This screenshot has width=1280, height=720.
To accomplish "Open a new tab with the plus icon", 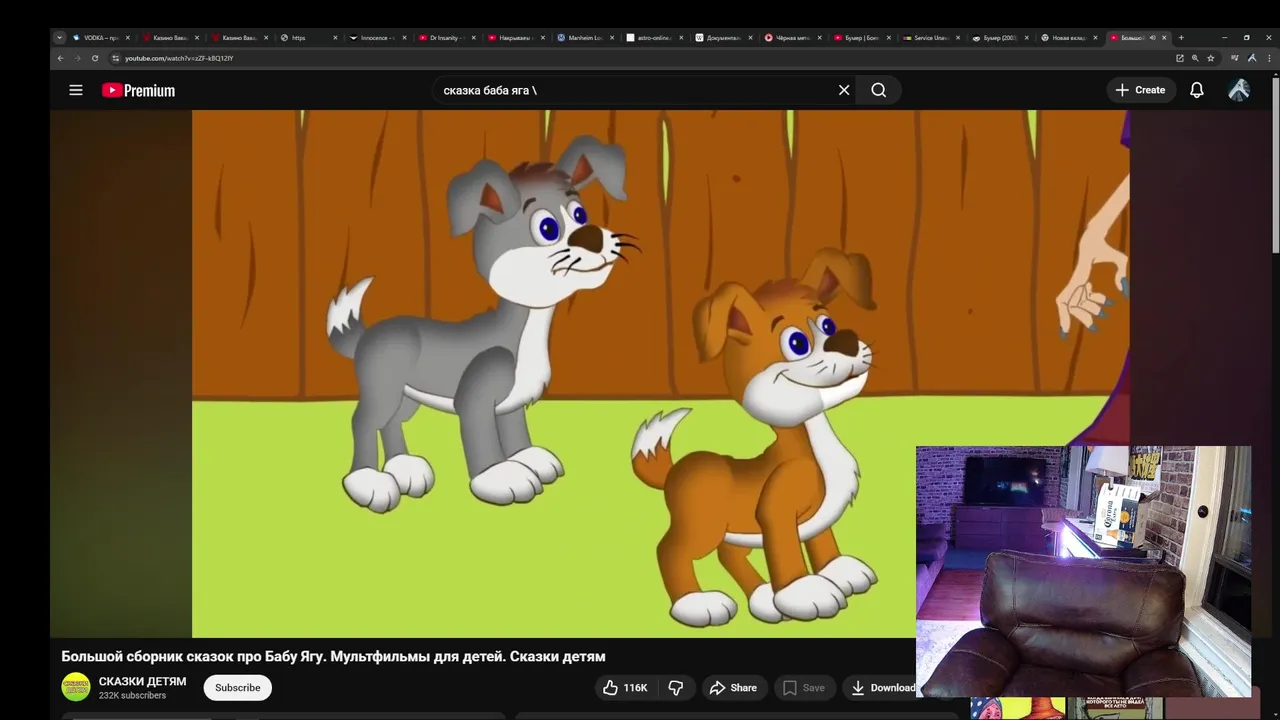I will 1181,38.
